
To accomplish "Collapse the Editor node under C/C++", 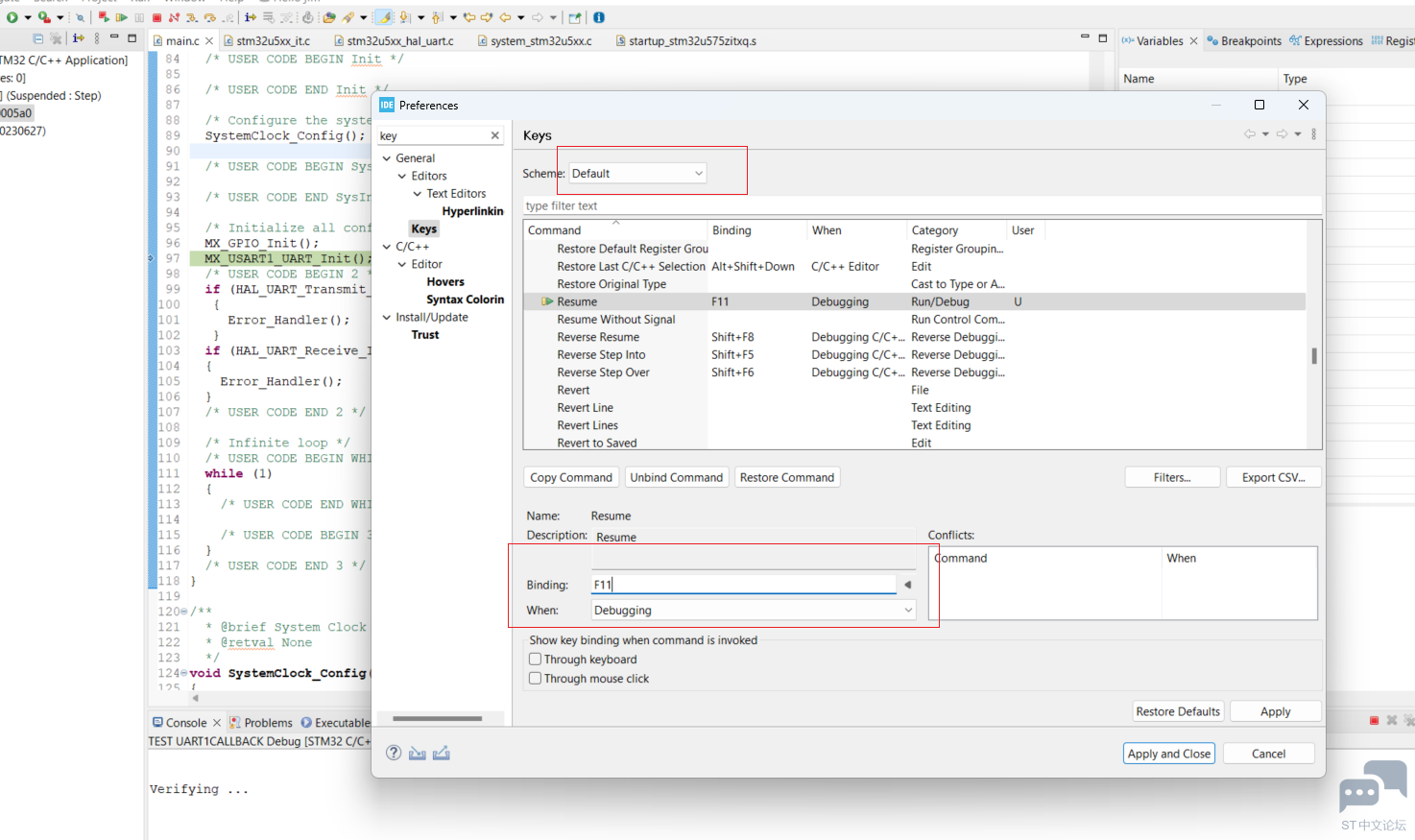I will (402, 264).
